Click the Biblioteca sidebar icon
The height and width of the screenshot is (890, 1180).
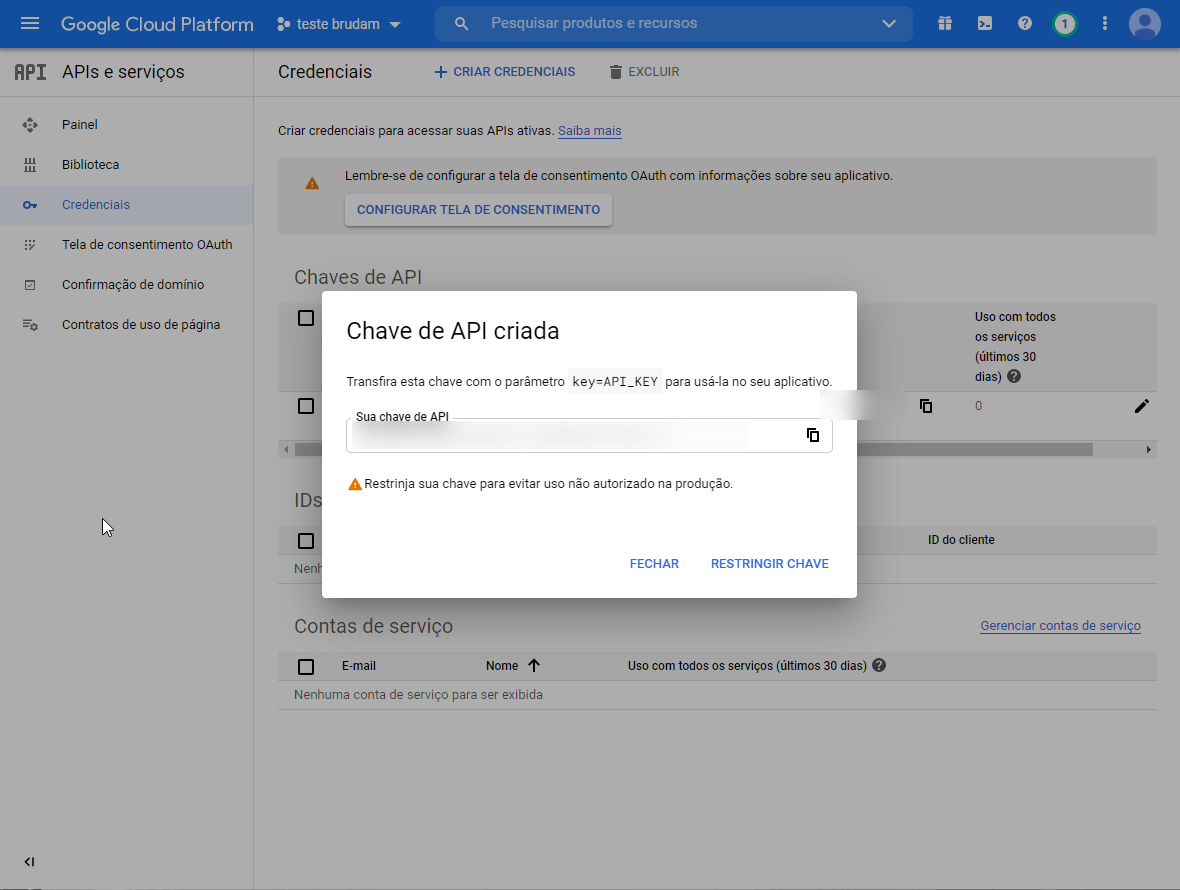pyautogui.click(x=30, y=165)
